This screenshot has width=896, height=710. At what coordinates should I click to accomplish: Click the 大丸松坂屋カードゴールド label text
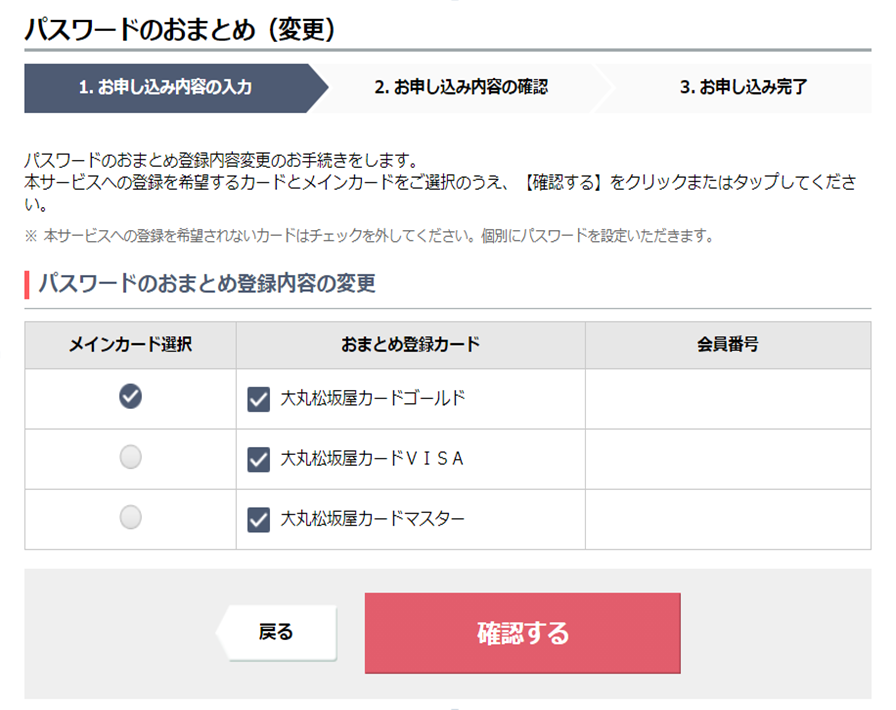373,399
